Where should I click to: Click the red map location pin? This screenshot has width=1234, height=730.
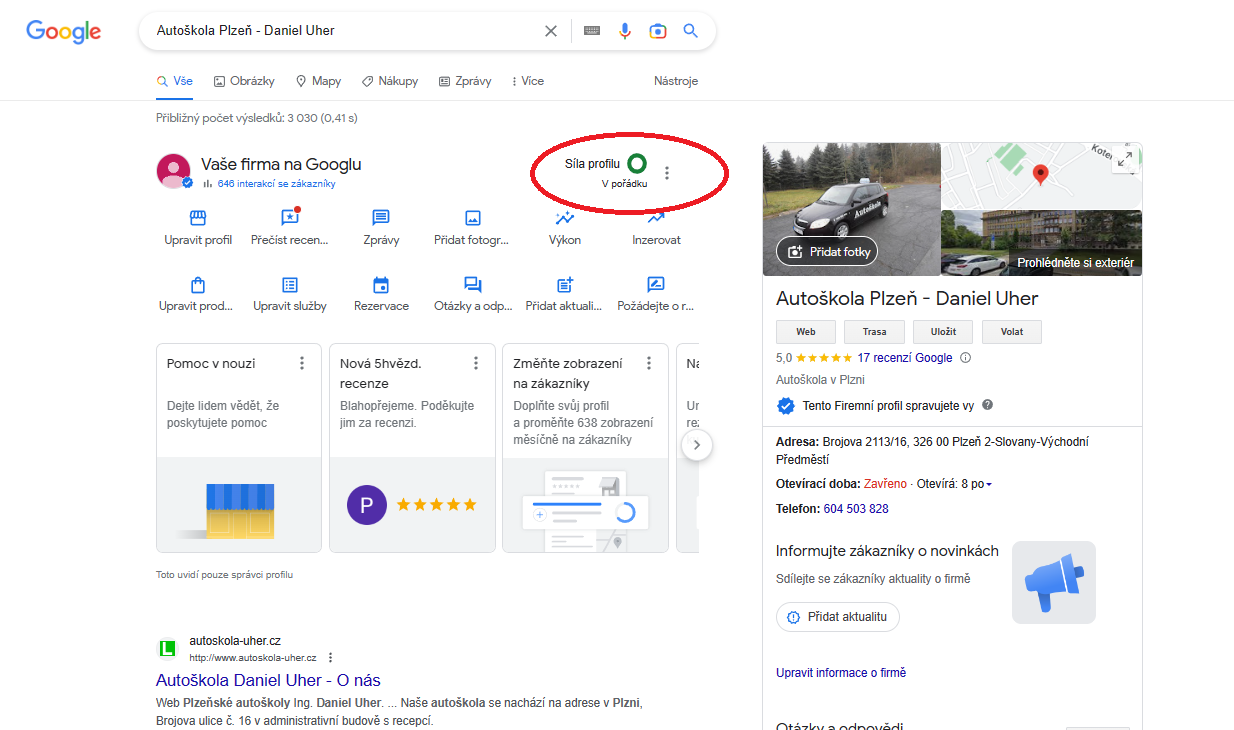1040,175
